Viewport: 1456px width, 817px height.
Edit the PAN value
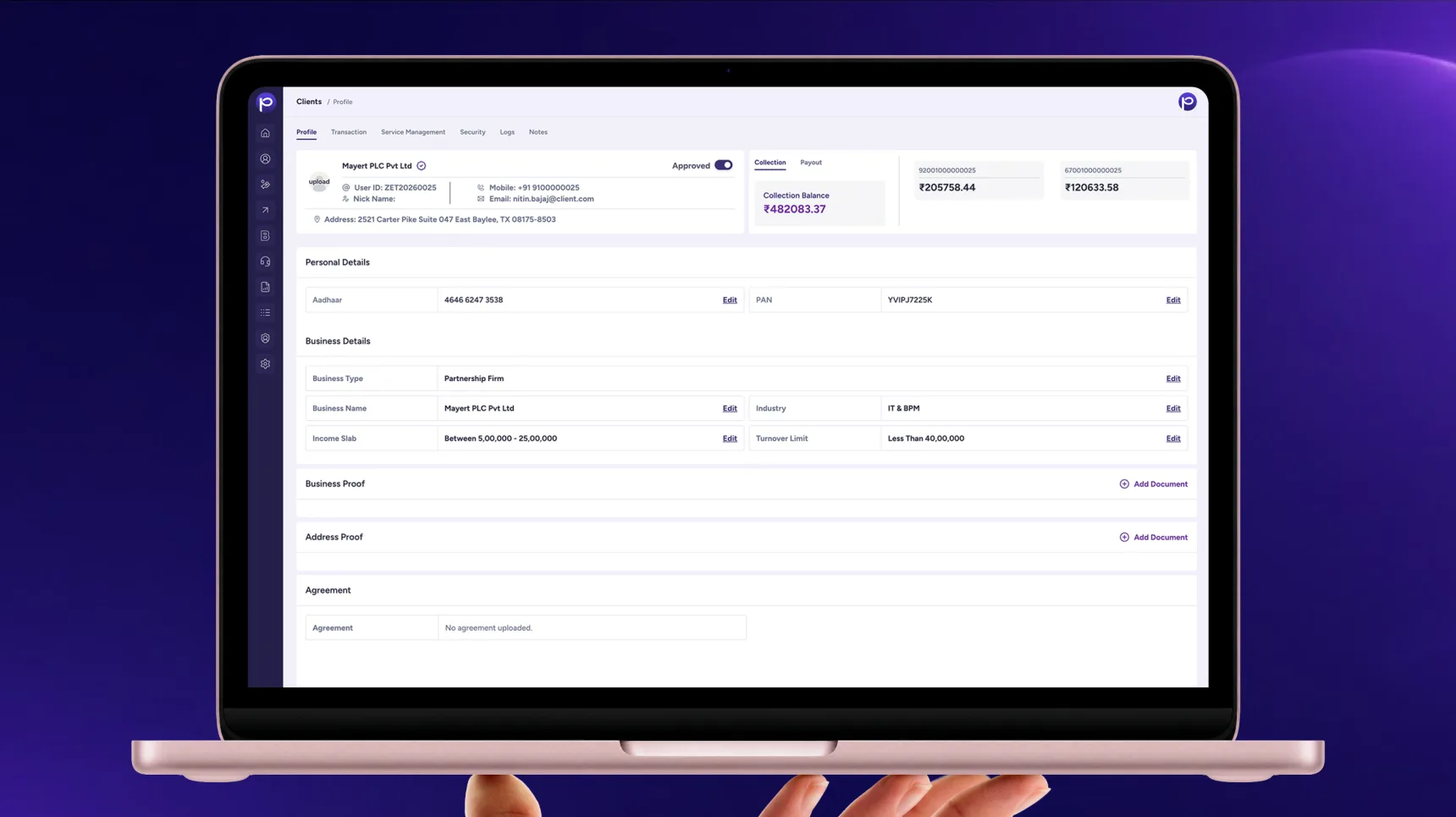pyautogui.click(x=1173, y=300)
